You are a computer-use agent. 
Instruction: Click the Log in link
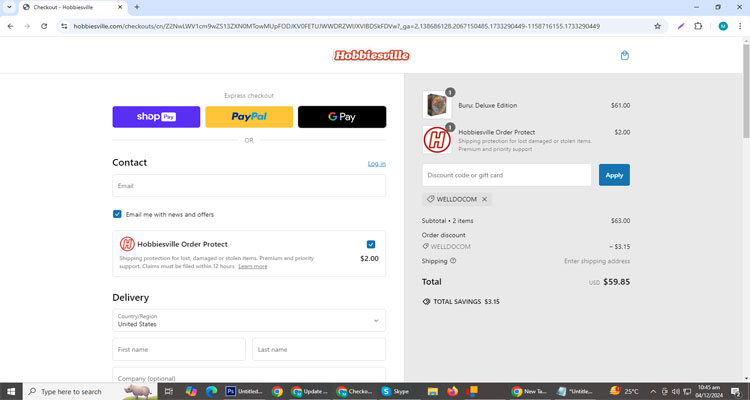[x=376, y=163]
